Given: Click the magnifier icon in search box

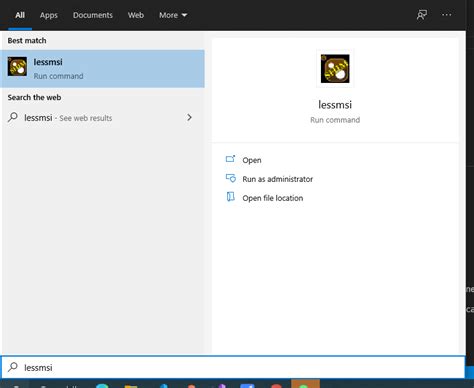Looking at the screenshot, I should [x=13, y=367].
